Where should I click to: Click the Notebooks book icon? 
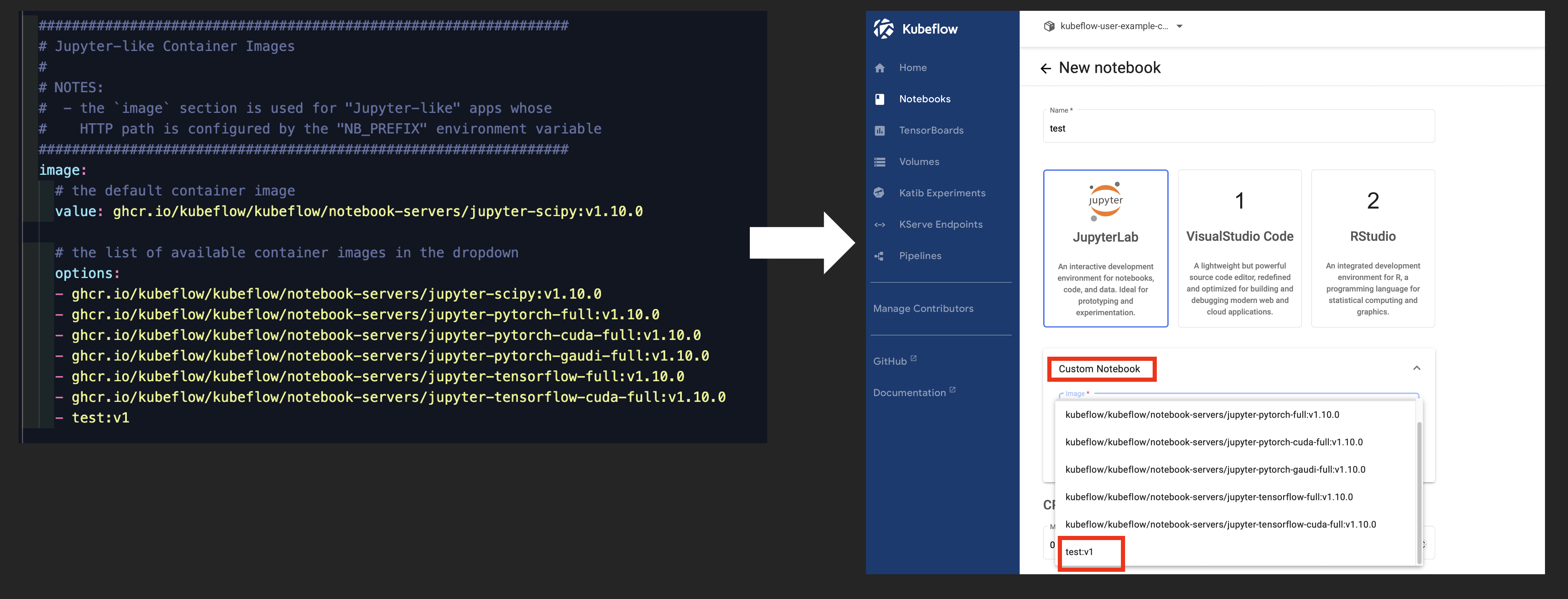point(880,99)
